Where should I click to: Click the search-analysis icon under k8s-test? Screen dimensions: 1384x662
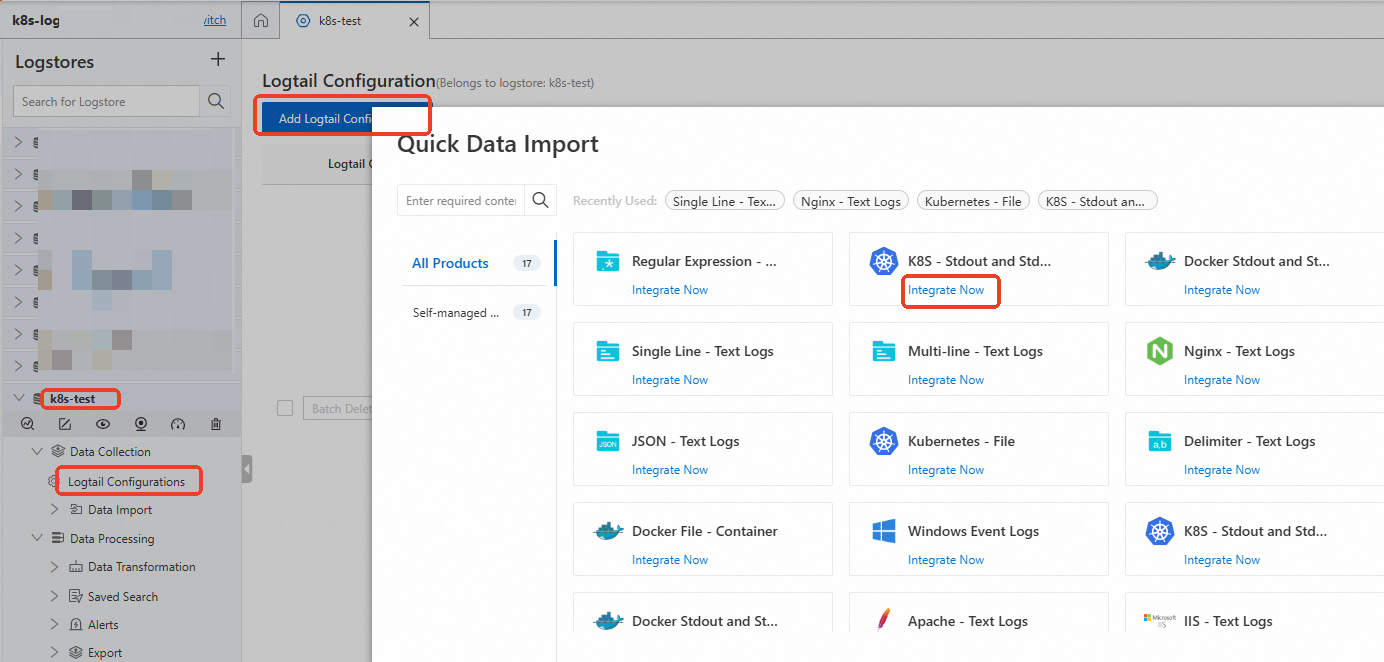pos(27,424)
